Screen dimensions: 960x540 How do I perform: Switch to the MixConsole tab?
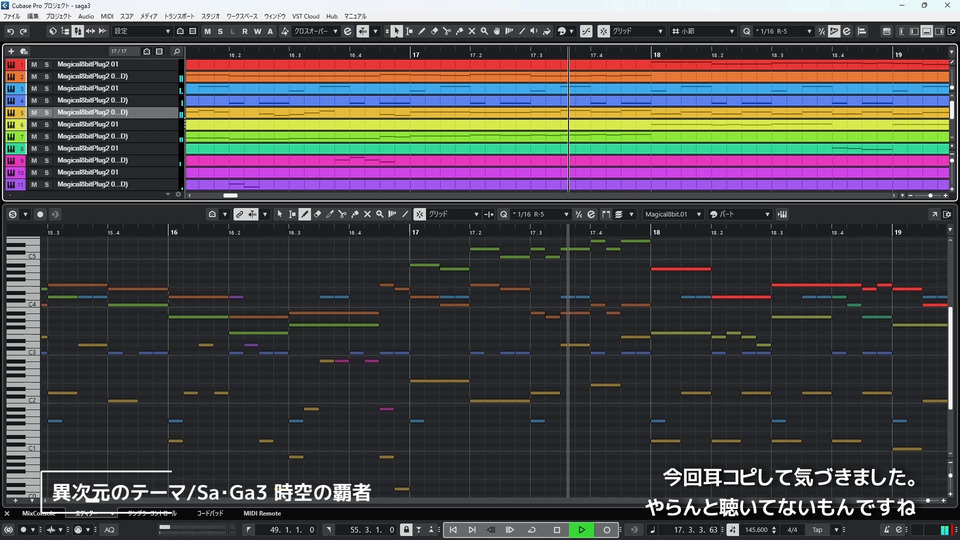[36, 513]
